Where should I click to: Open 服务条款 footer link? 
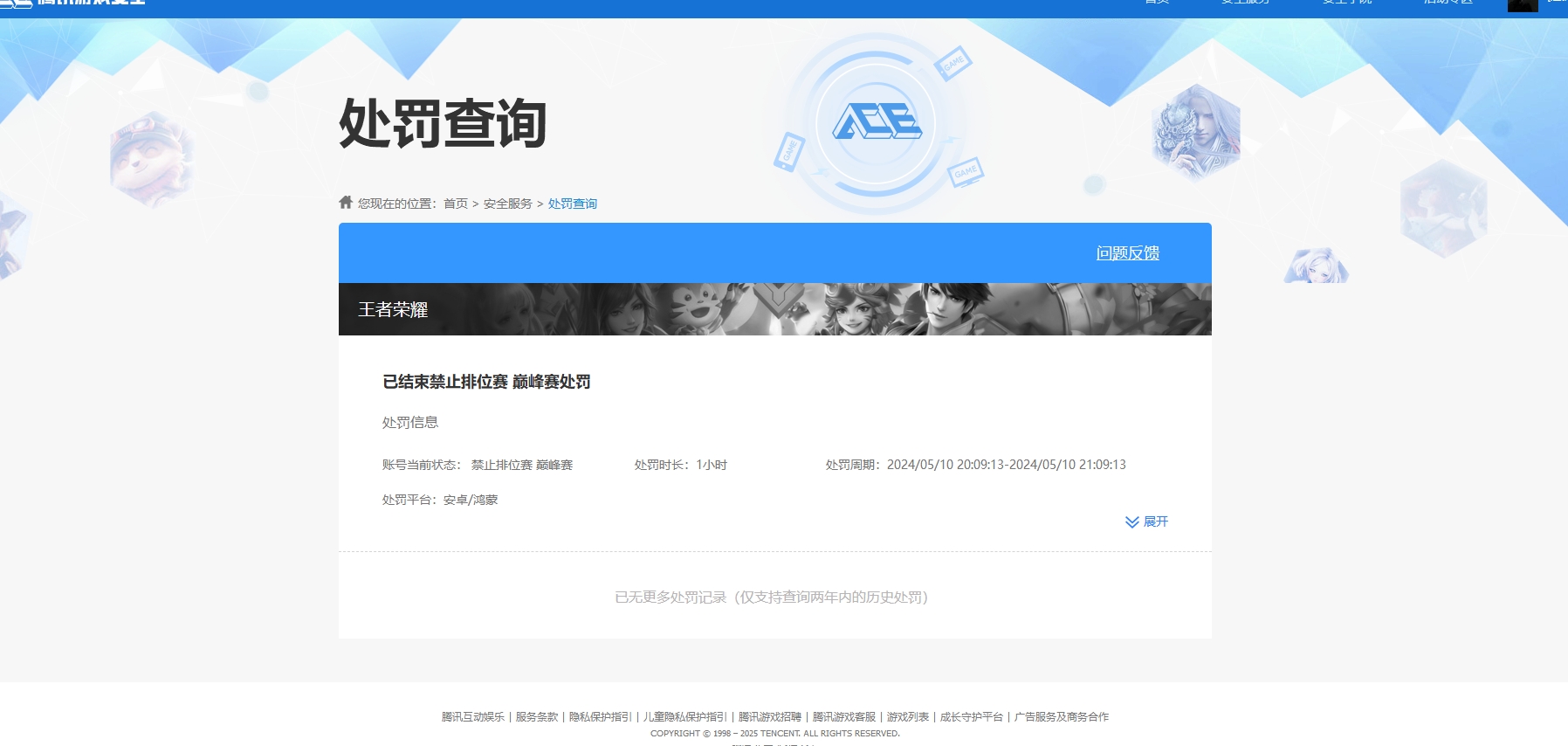[537, 717]
